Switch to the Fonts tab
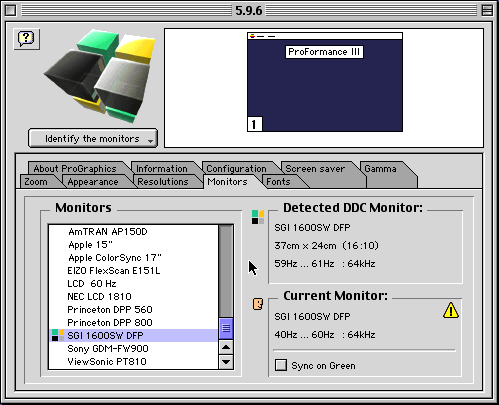The height and width of the screenshot is (405, 499). (278, 182)
